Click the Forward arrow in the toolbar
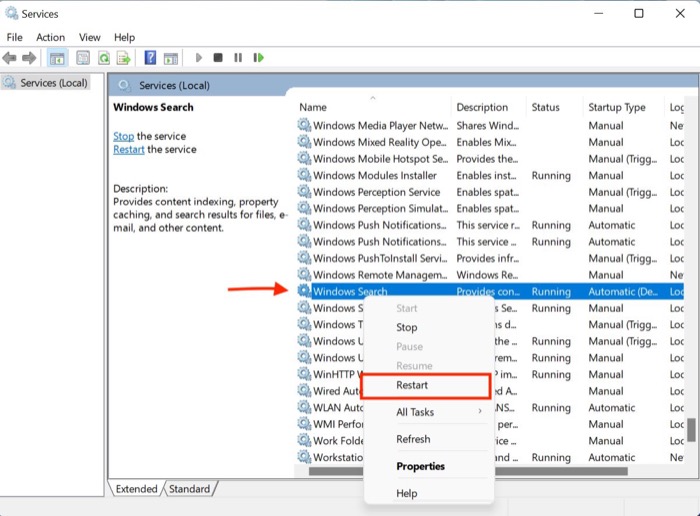Image resolution: width=700 pixels, height=516 pixels. pyautogui.click(x=30, y=58)
